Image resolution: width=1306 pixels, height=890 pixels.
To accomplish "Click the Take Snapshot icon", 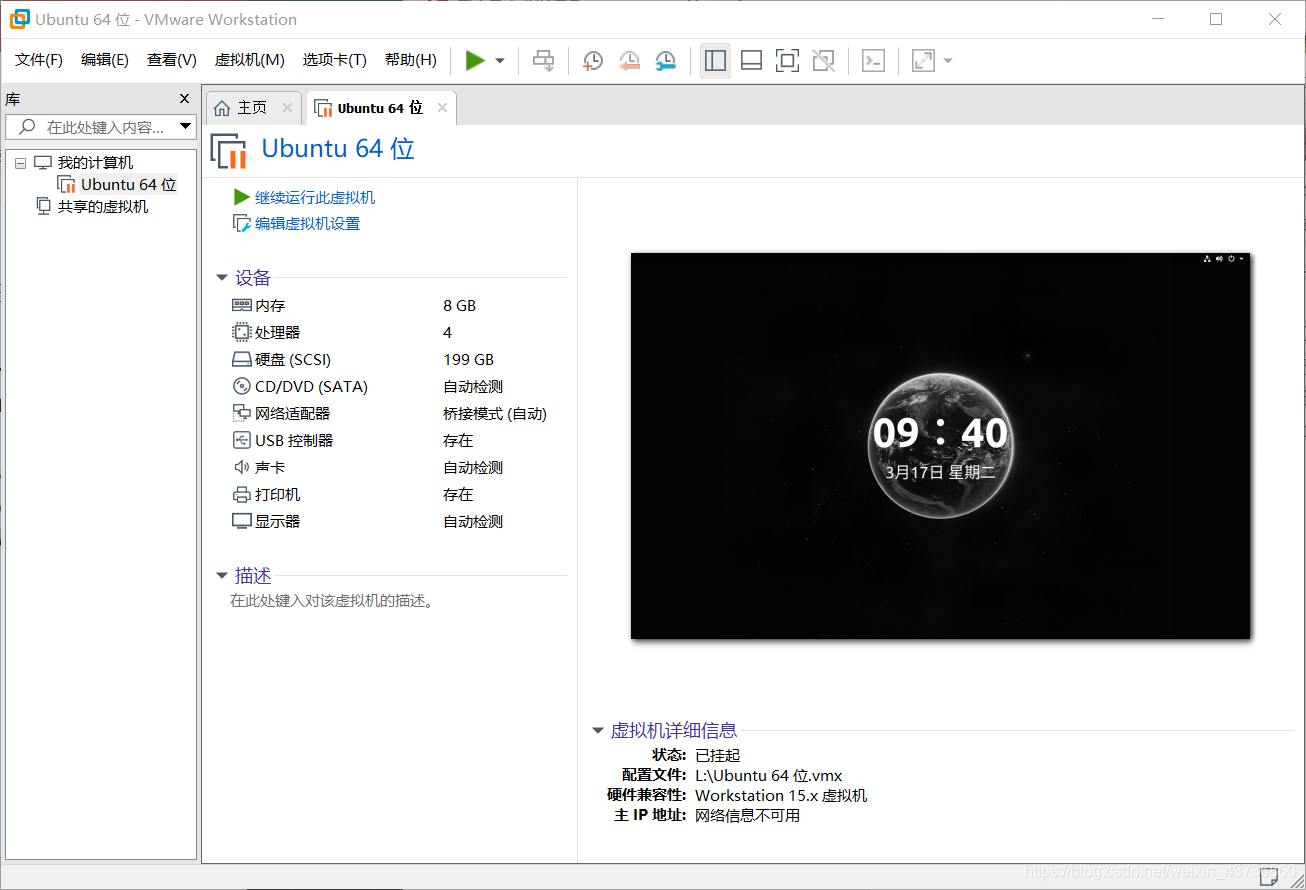I will click(x=592, y=61).
